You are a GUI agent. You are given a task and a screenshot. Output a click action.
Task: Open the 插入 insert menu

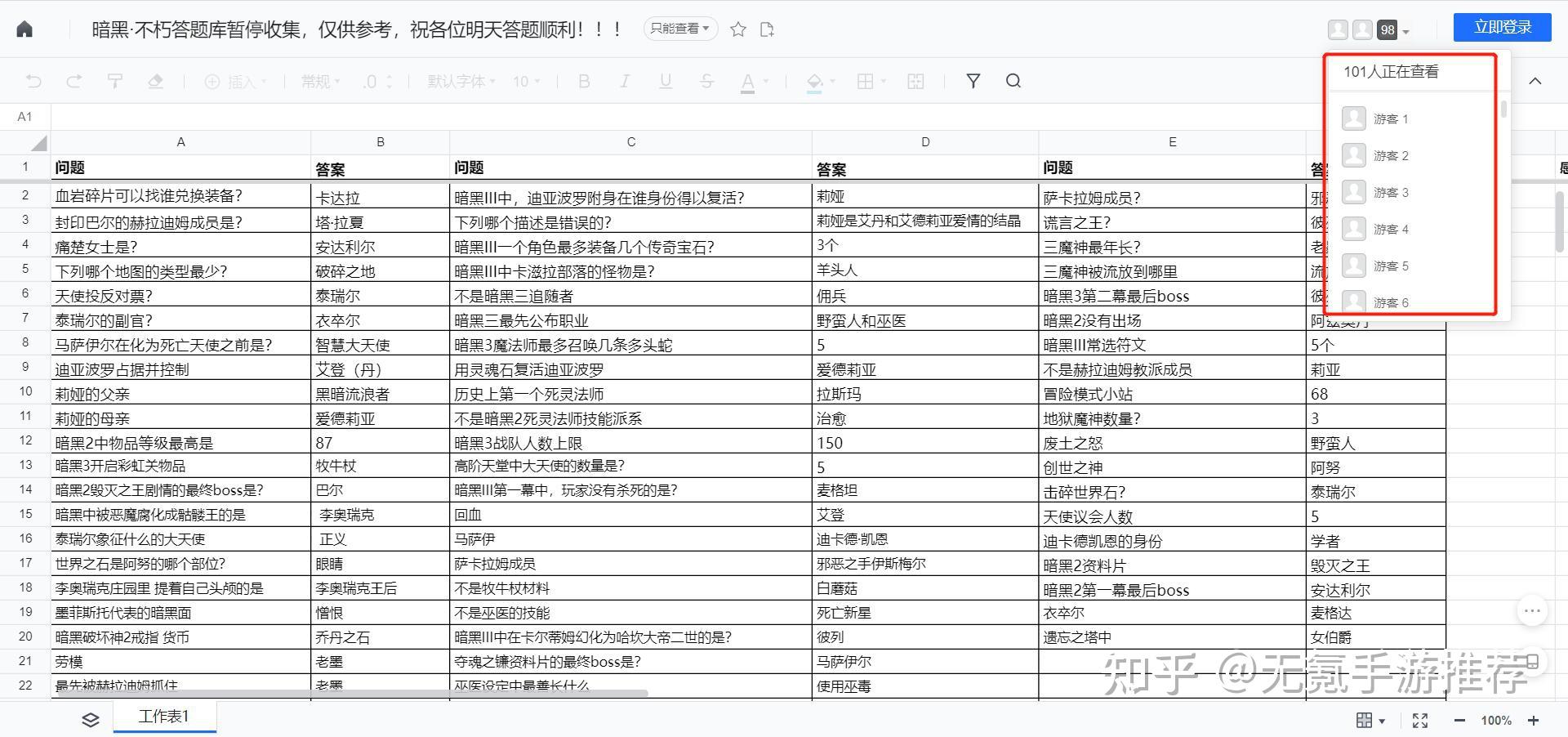(x=235, y=81)
